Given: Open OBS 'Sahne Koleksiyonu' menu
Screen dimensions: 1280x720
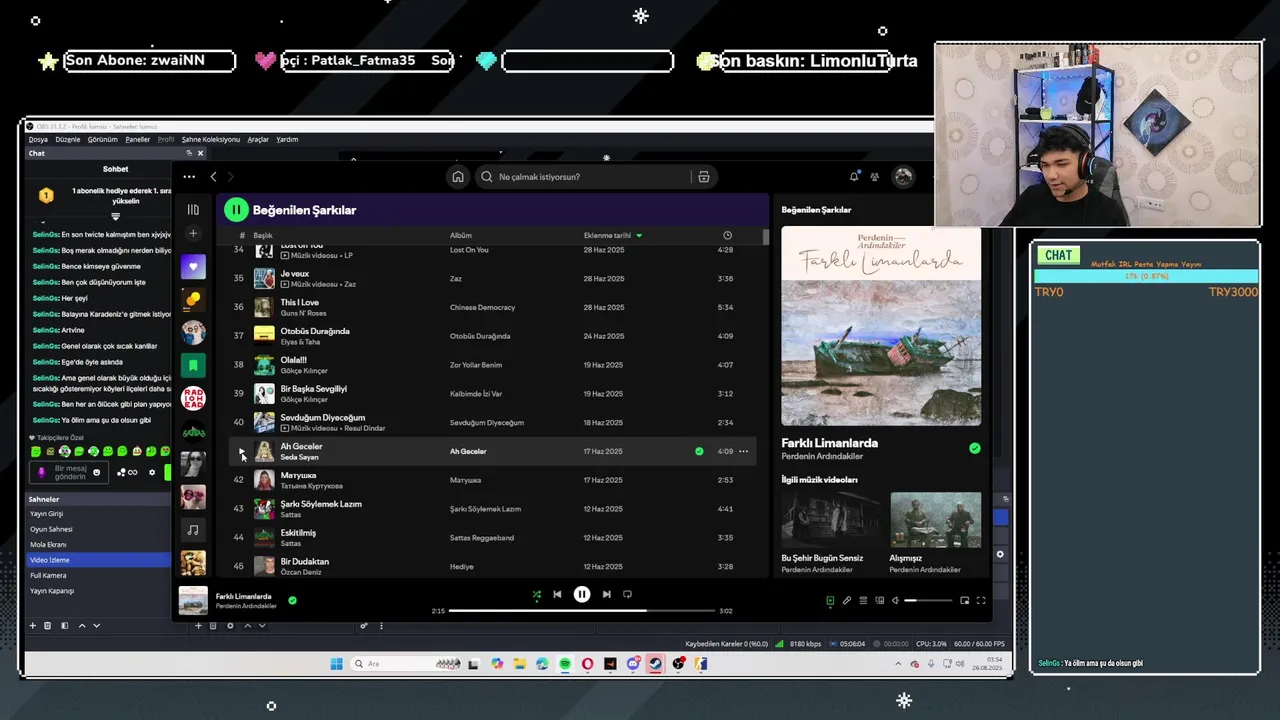Looking at the screenshot, I should pos(210,139).
